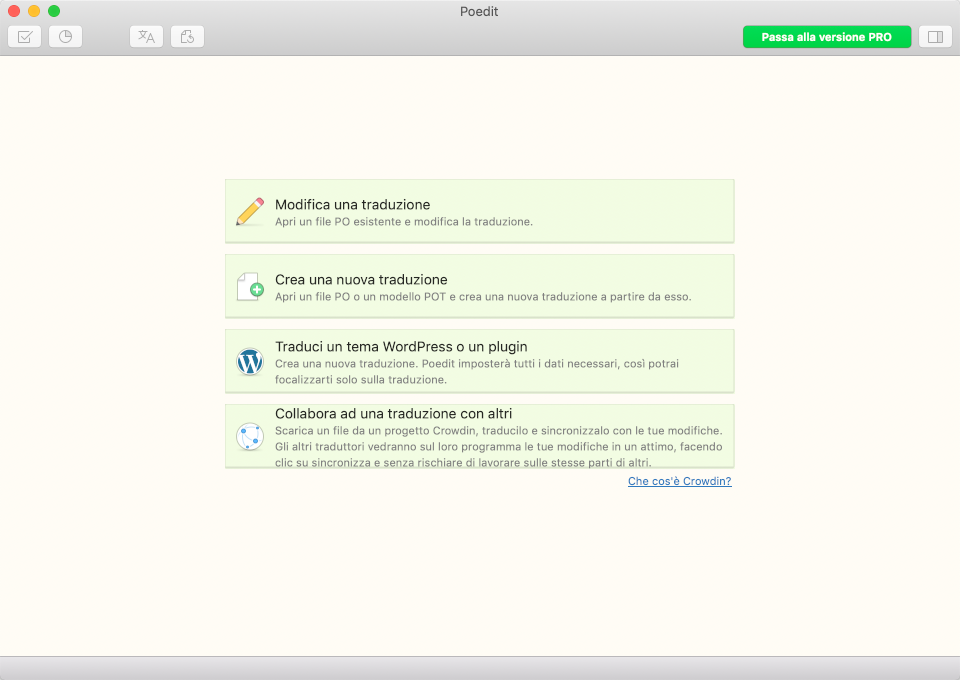
Task: Click description 'Crea una nuova traduzione. Poedit imposterà...'
Action: [x=476, y=372]
